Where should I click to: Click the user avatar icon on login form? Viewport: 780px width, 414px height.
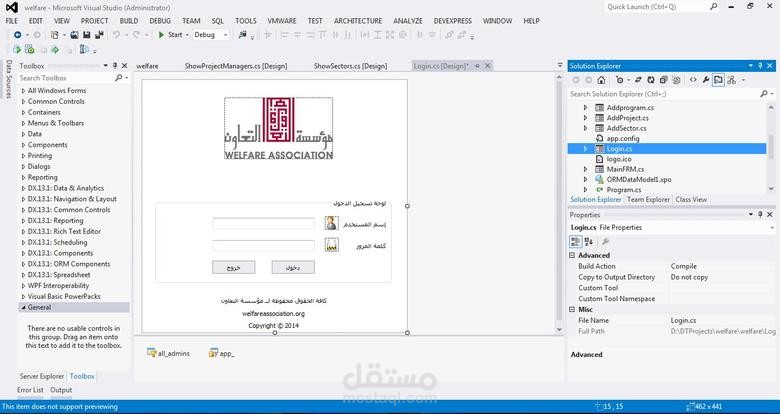click(x=331, y=223)
